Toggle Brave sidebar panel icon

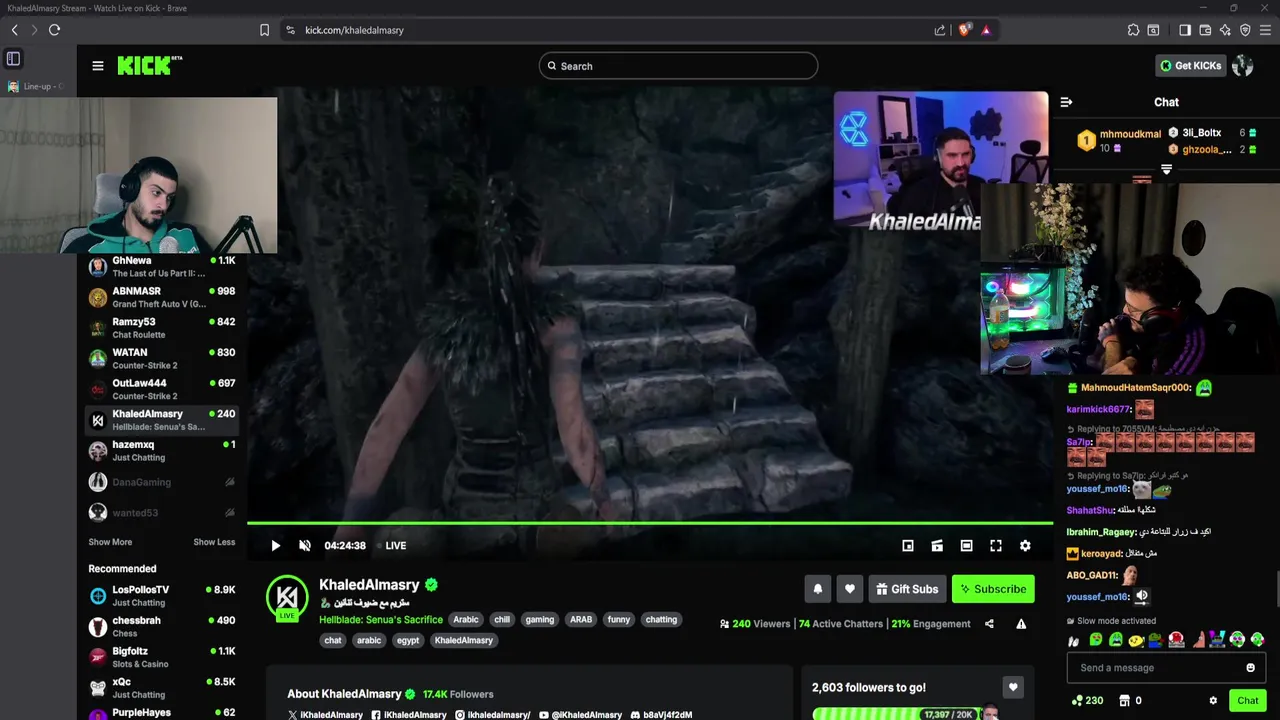pyautogui.click(x=1185, y=30)
